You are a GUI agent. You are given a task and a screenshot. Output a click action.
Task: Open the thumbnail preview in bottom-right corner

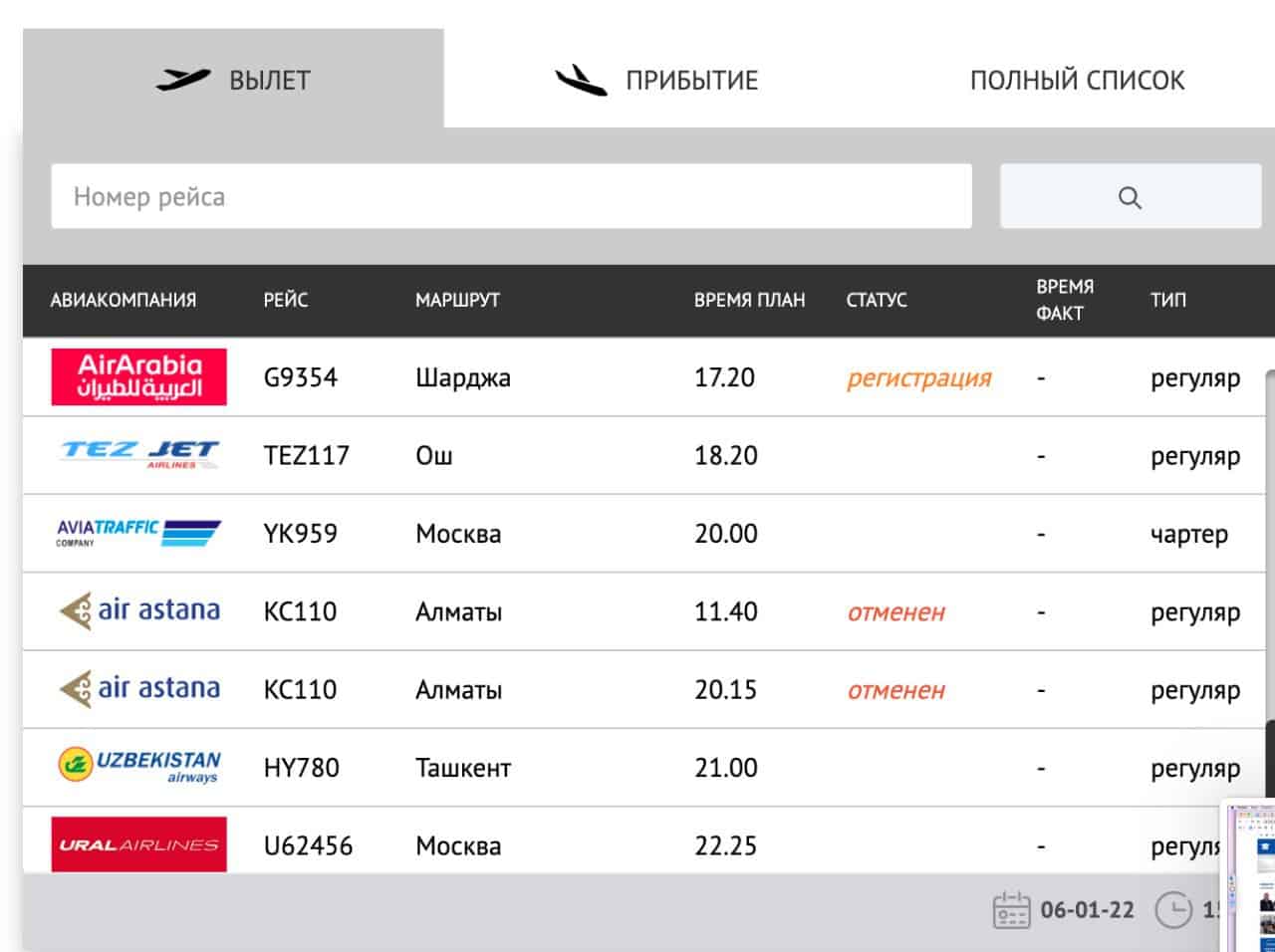[1250, 874]
